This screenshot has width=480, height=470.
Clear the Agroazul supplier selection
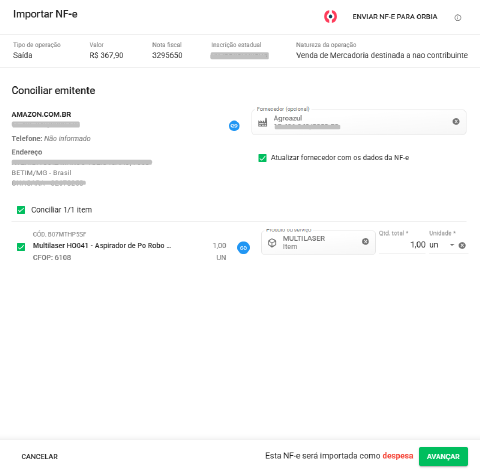(x=456, y=122)
